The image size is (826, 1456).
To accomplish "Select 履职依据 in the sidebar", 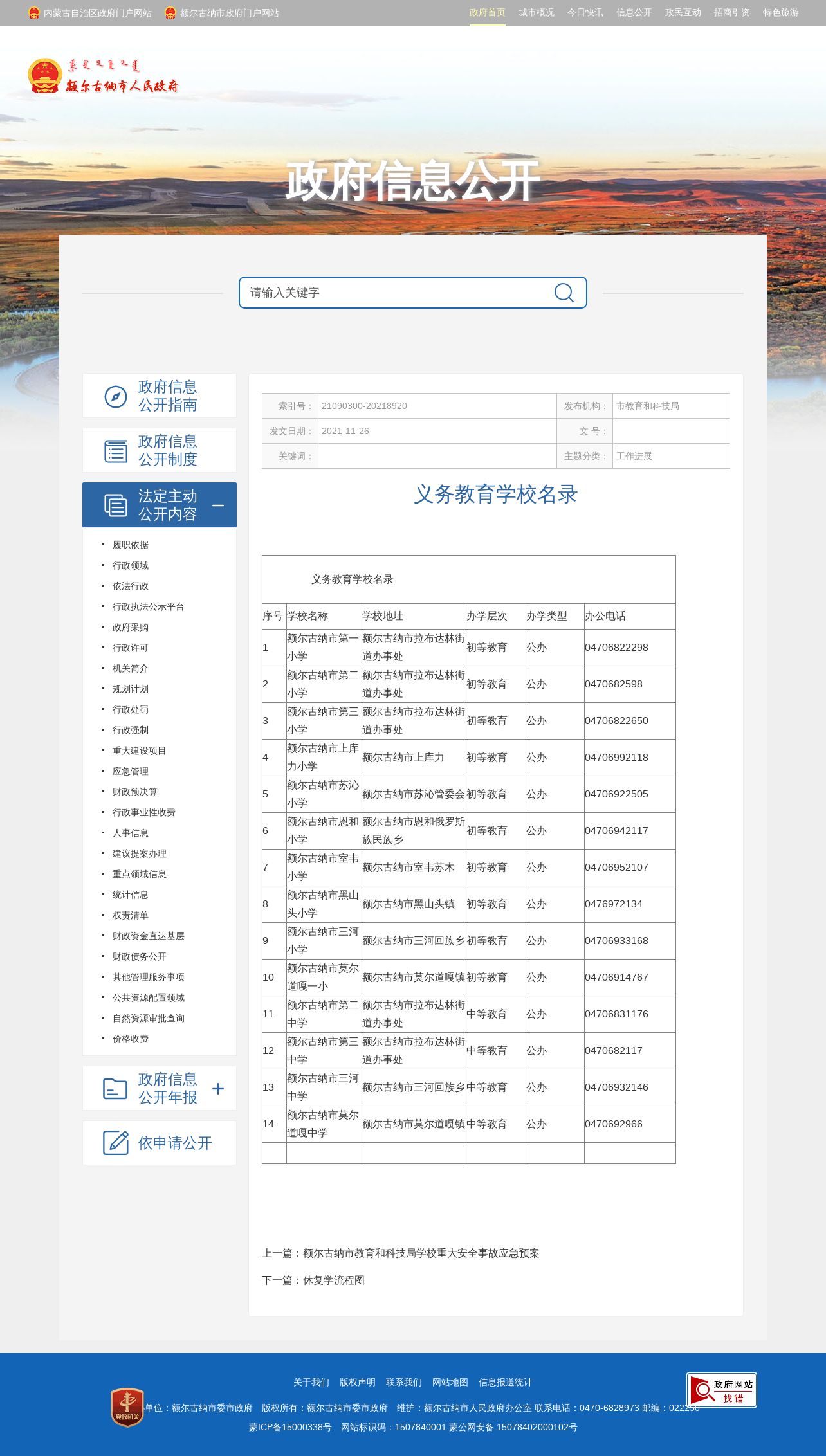I will point(131,545).
